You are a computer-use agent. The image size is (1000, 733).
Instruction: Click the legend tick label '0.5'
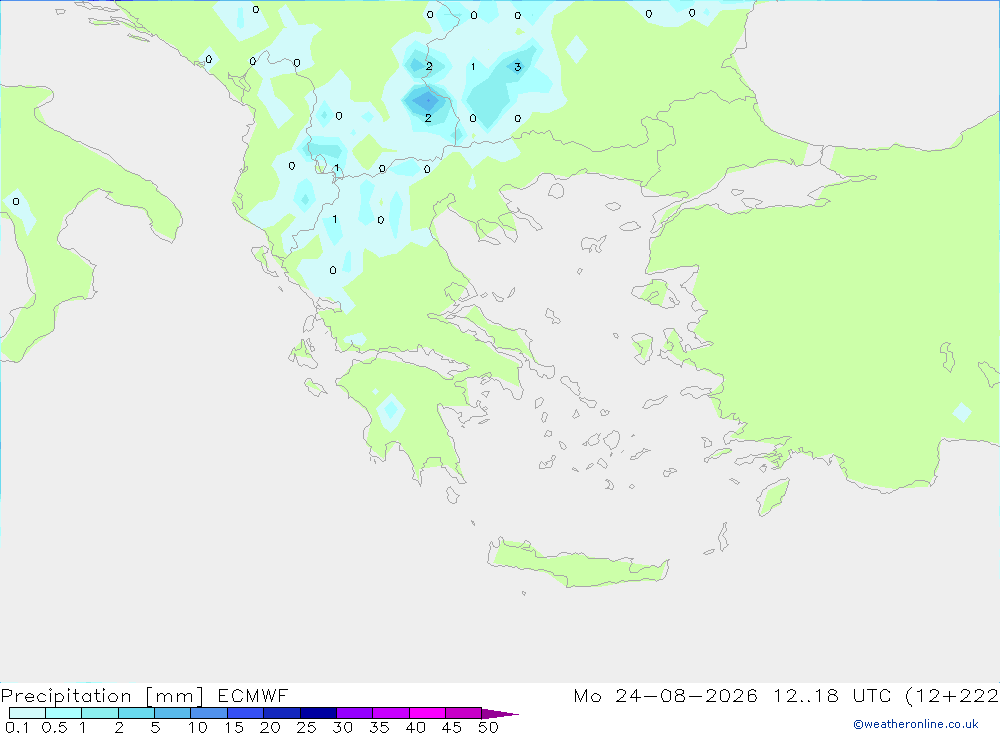coord(54,727)
